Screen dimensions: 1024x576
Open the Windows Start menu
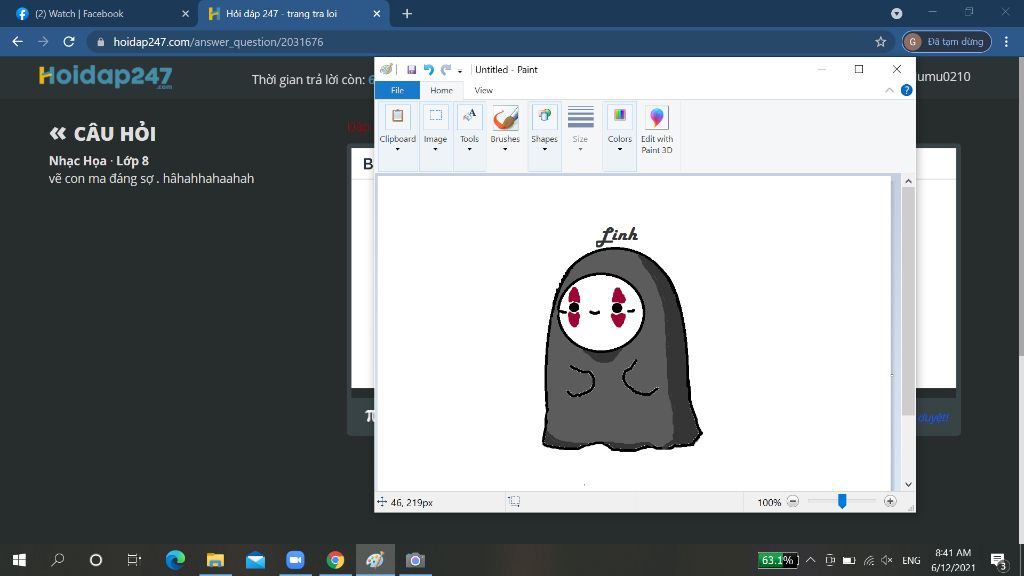pos(19,560)
